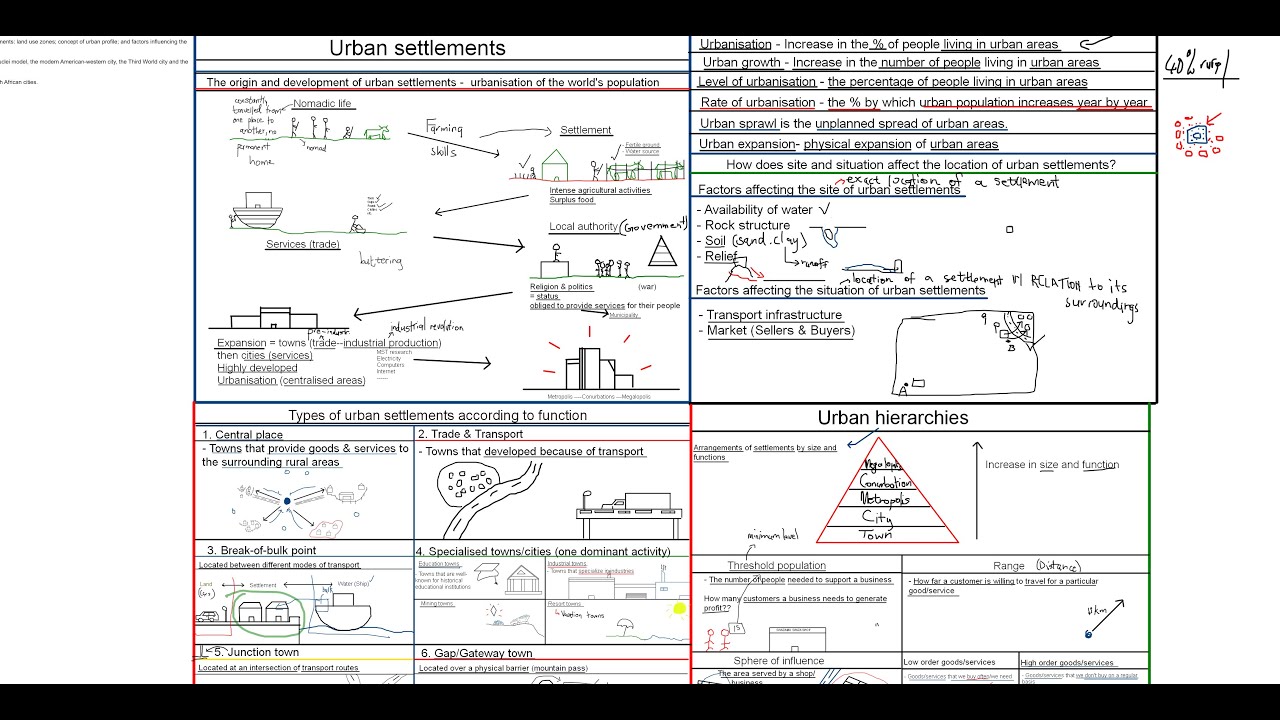Click the "Rock structure" bullet
Viewport: 1280px width, 720px height.
(x=743, y=225)
